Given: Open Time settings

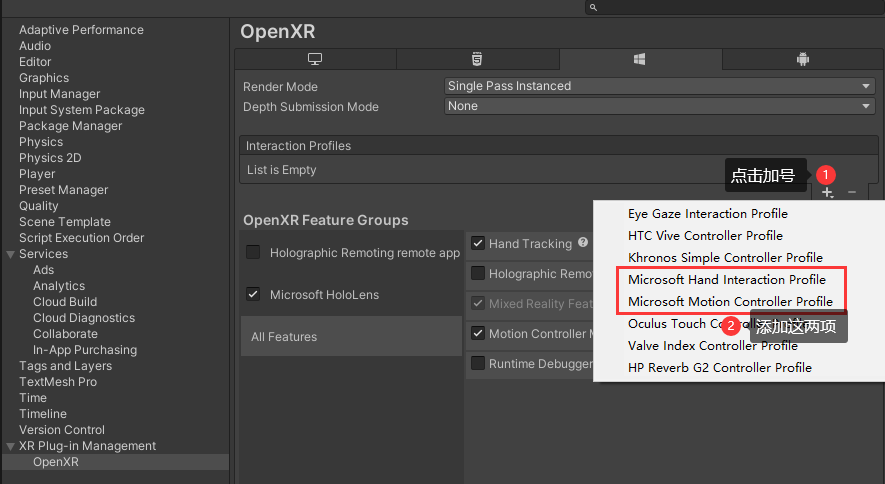Looking at the screenshot, I should pos(33,398).
